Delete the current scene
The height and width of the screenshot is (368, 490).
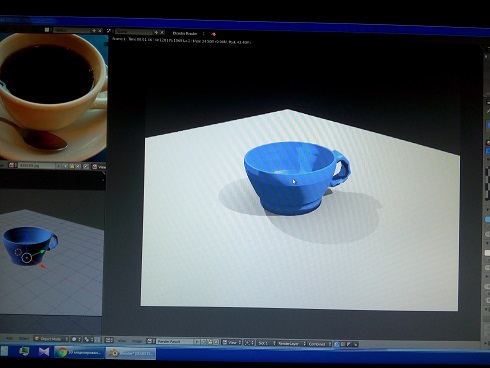(x=162, y=32)
